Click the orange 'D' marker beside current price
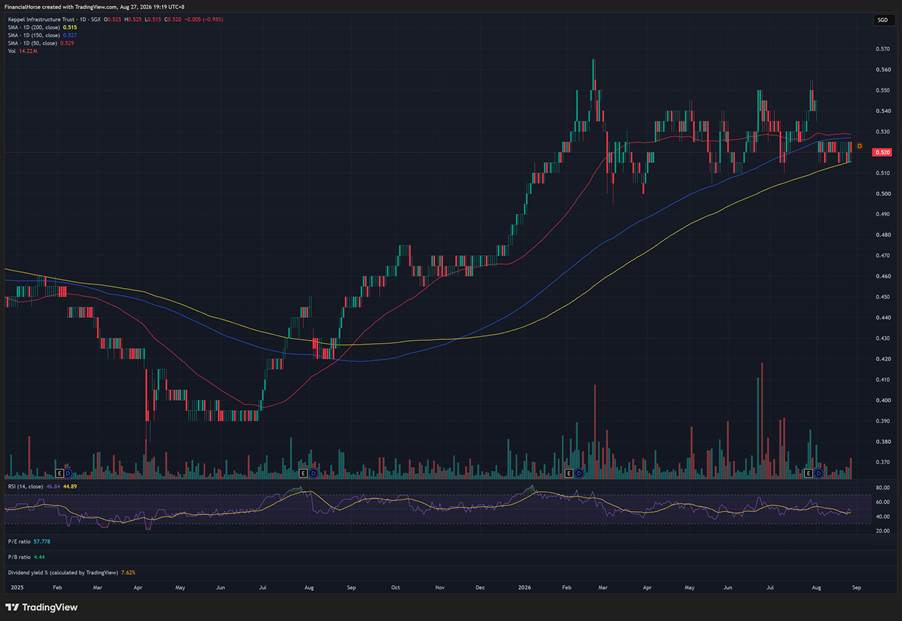The height and width of the screenshot is (621, 902). (x=859, y=147)
